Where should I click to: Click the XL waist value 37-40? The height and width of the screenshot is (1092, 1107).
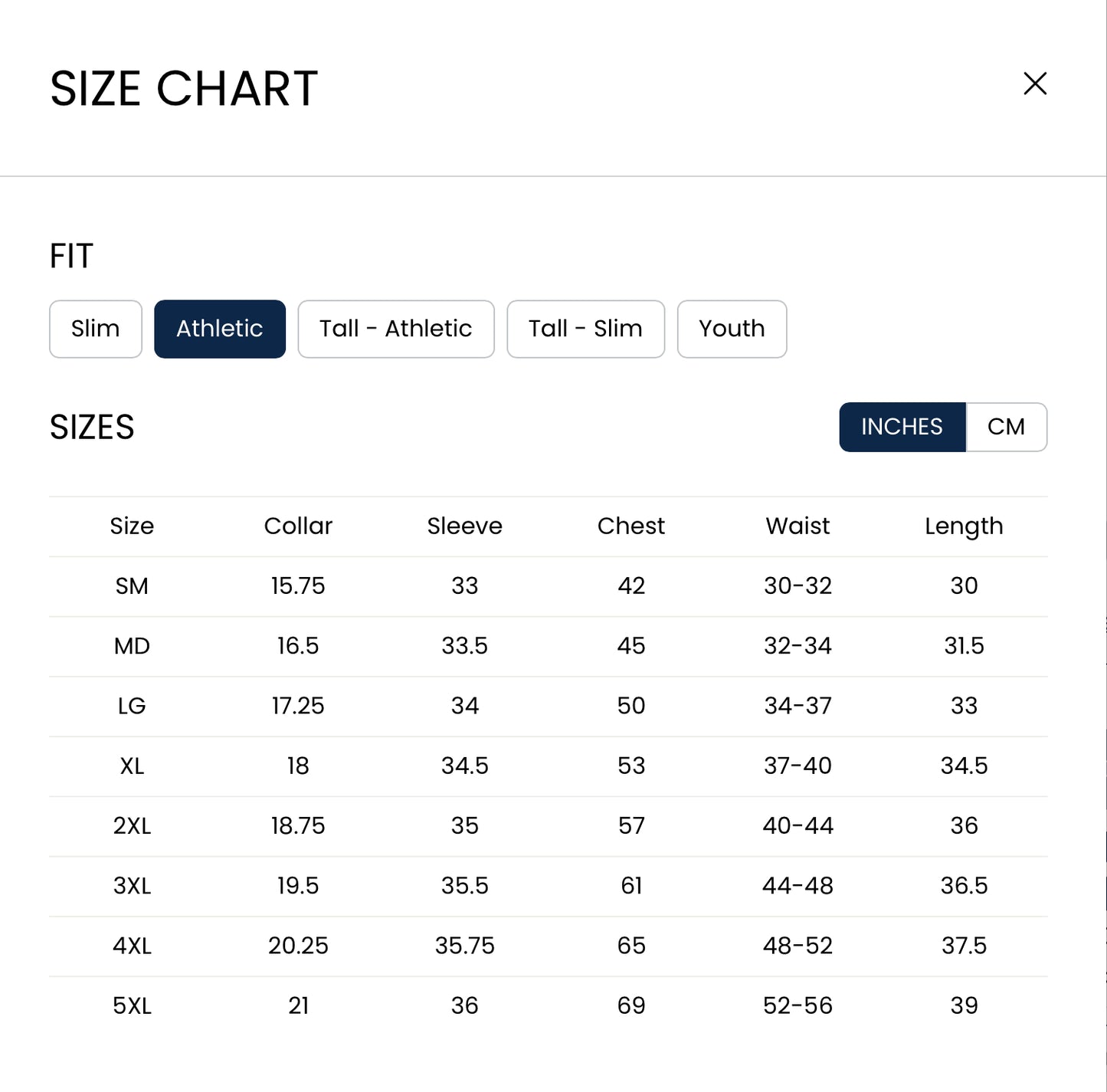coord(797,766)
